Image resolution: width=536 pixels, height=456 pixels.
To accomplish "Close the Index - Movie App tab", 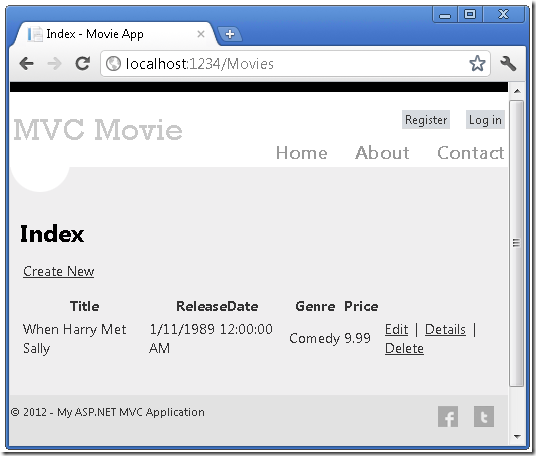I will click(201, 34).
